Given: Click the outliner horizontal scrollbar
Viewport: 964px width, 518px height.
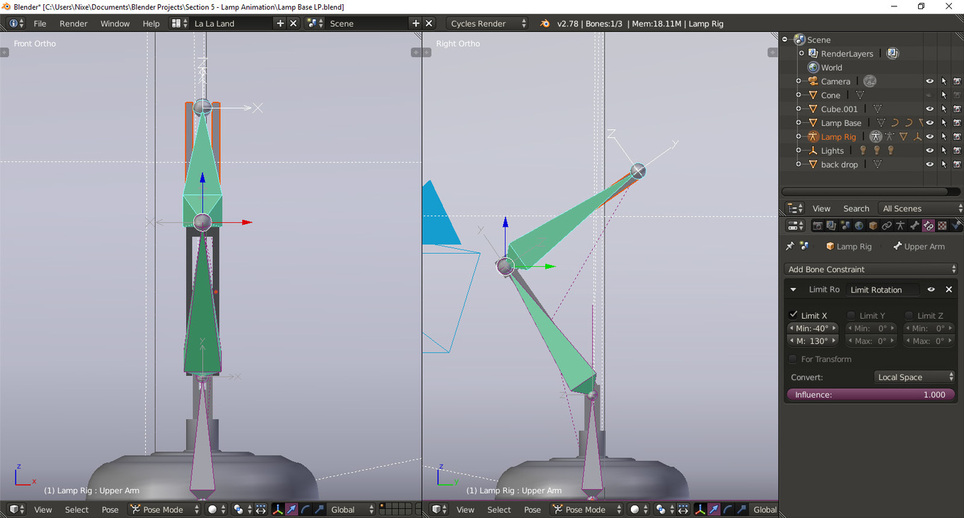Looking at the screenshot, I should tap(871, 191).
